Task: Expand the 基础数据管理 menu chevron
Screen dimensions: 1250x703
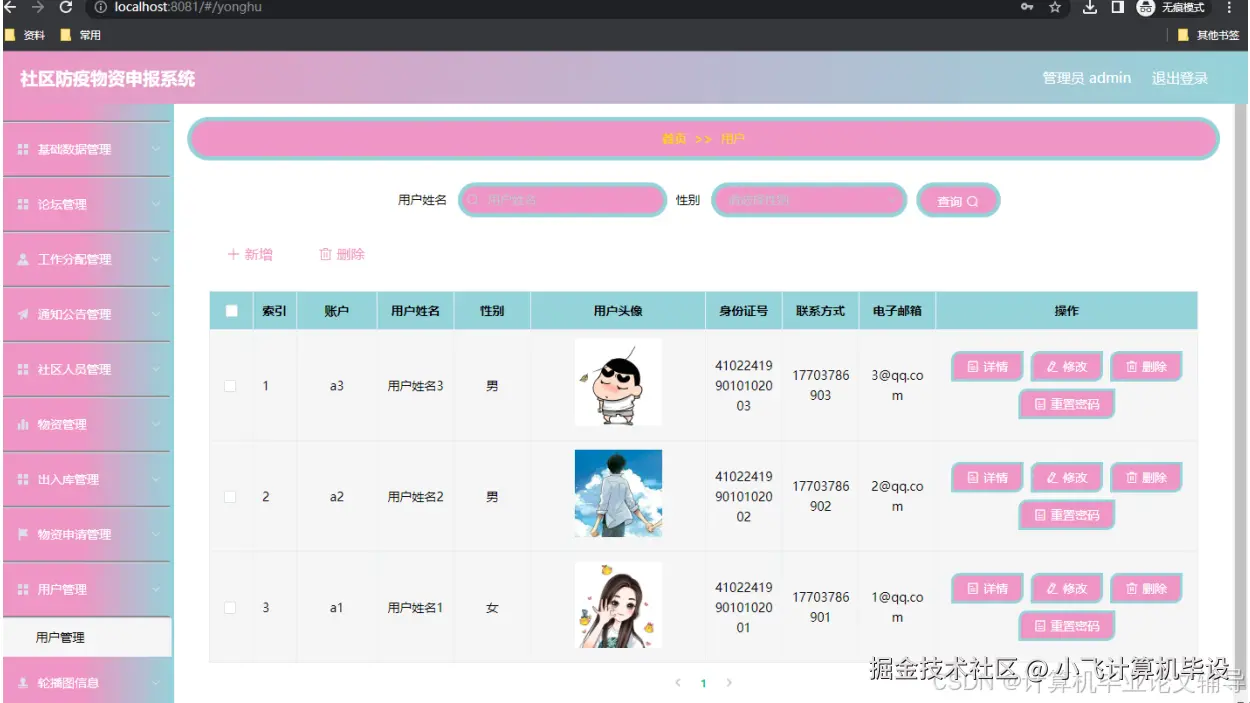Action: pyautogui.click(x=156, y=149)
